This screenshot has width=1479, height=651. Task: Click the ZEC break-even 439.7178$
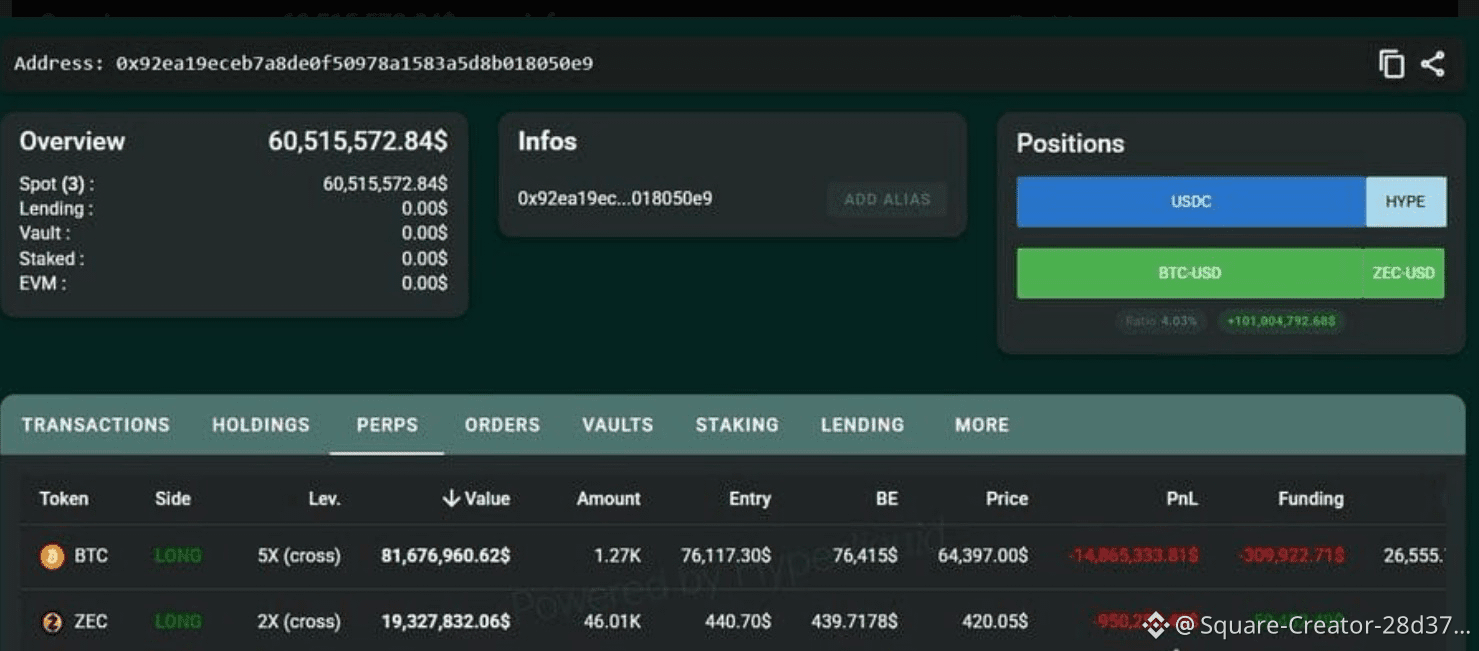[855, 622]
